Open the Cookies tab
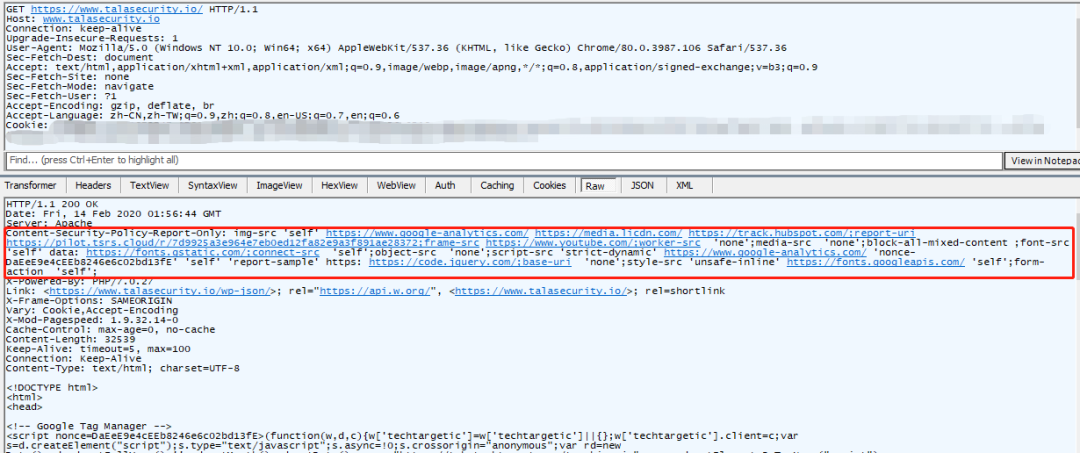 (x=550, y=186)
